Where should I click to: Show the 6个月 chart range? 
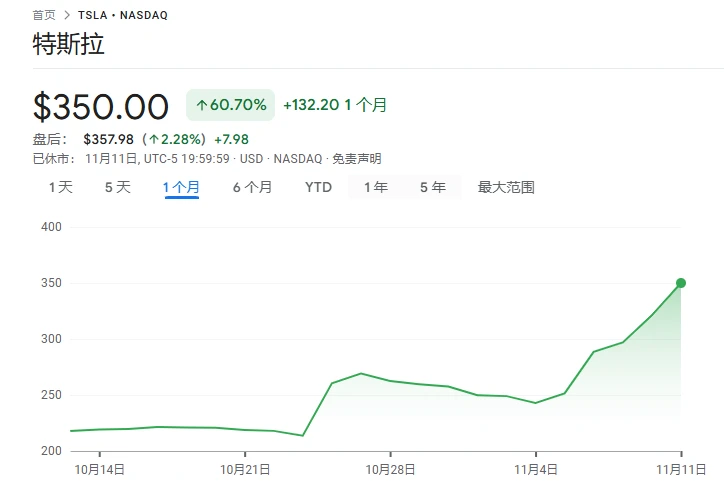click(252, 187)
